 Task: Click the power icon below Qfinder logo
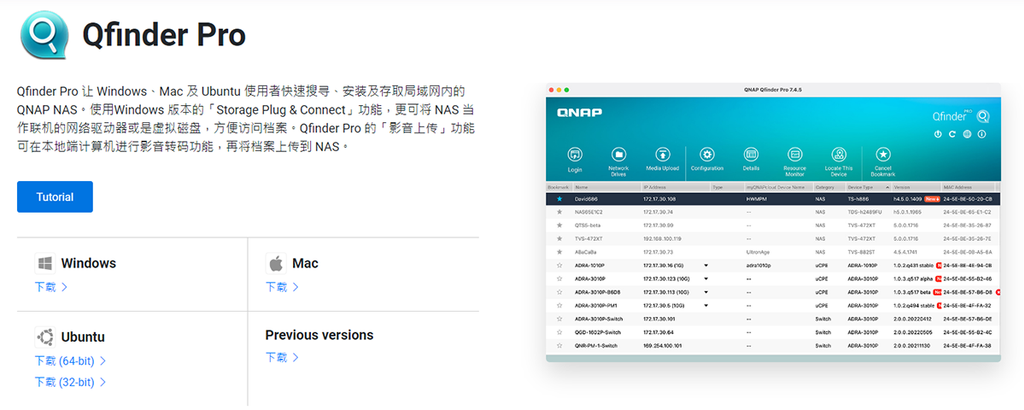click(938, 134)
